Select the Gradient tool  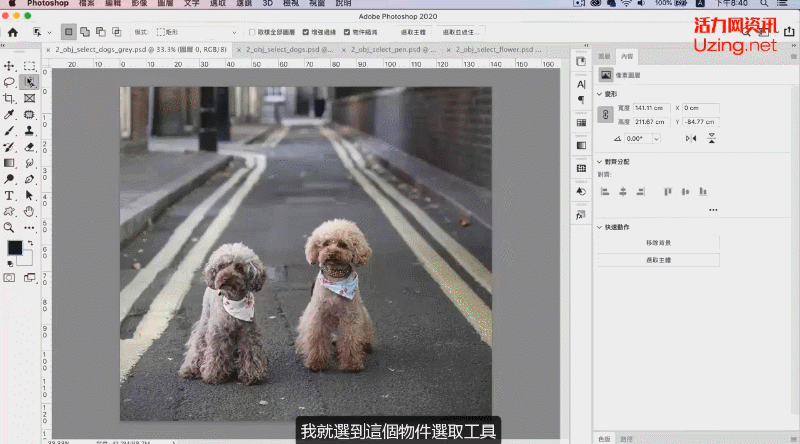point(9,163)
